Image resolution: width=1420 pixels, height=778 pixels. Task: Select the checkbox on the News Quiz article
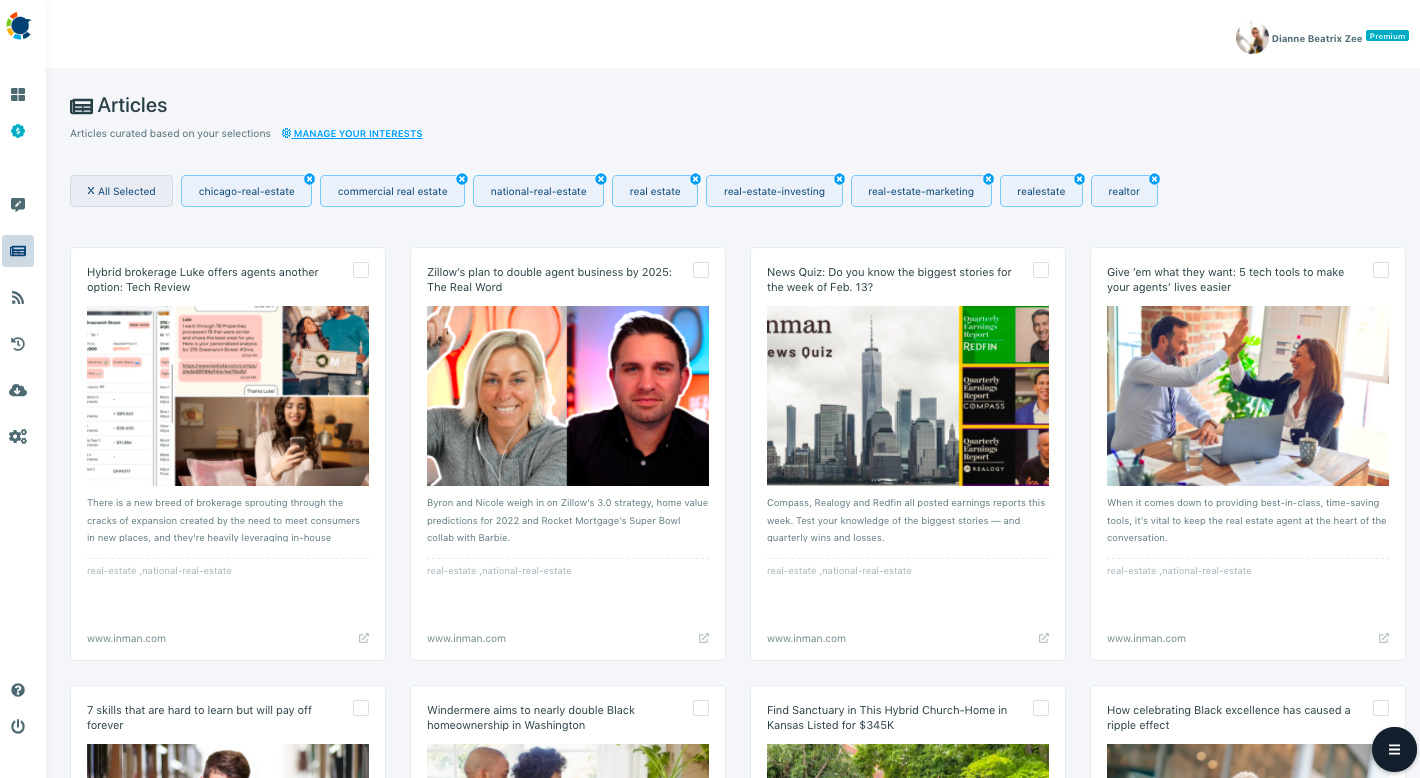[1041, 269]
